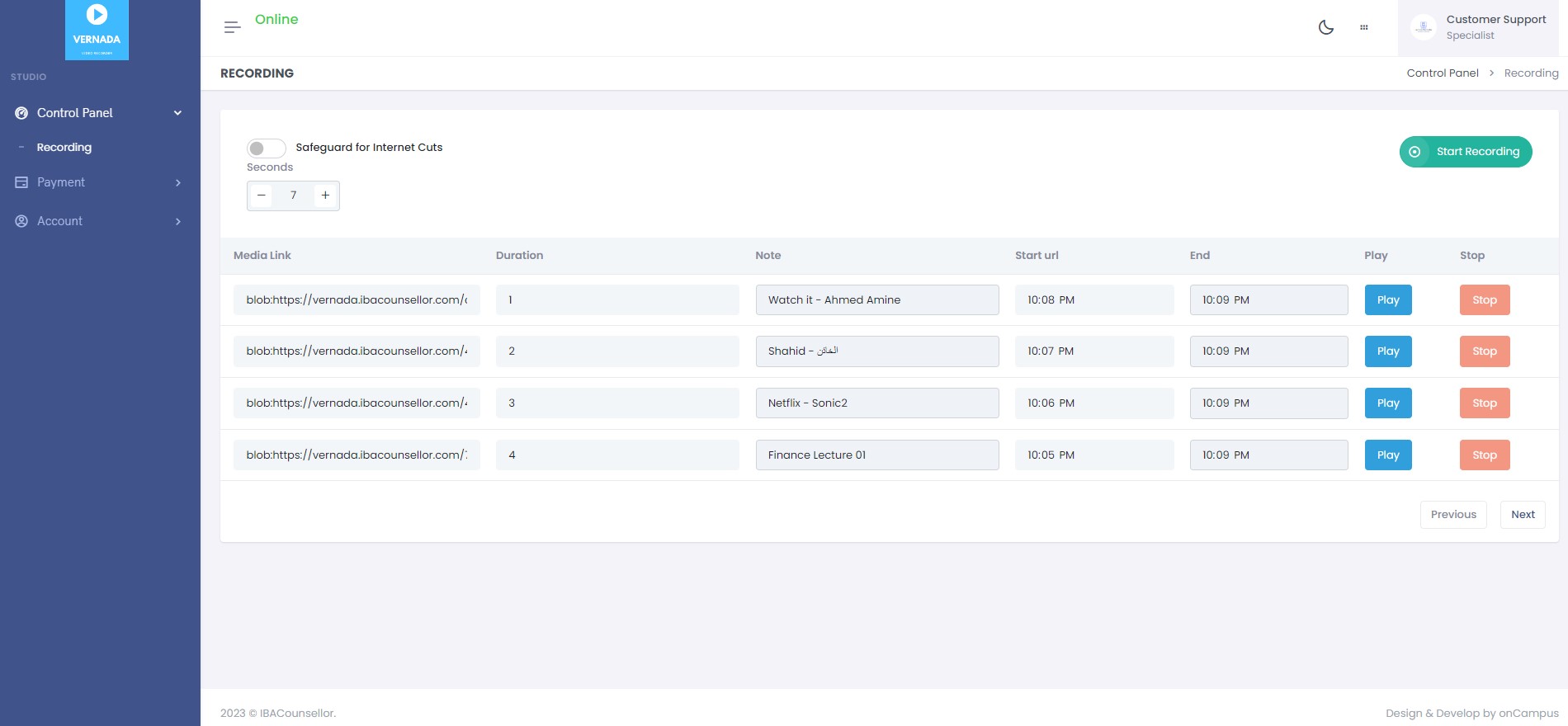Click the minus icon in Seconds stepper
1568x726 pixels.
(262, 196)
